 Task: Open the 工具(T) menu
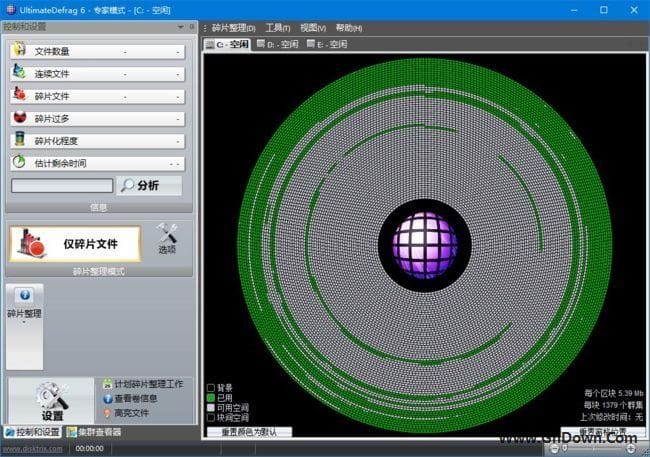(x=278, y=28)
